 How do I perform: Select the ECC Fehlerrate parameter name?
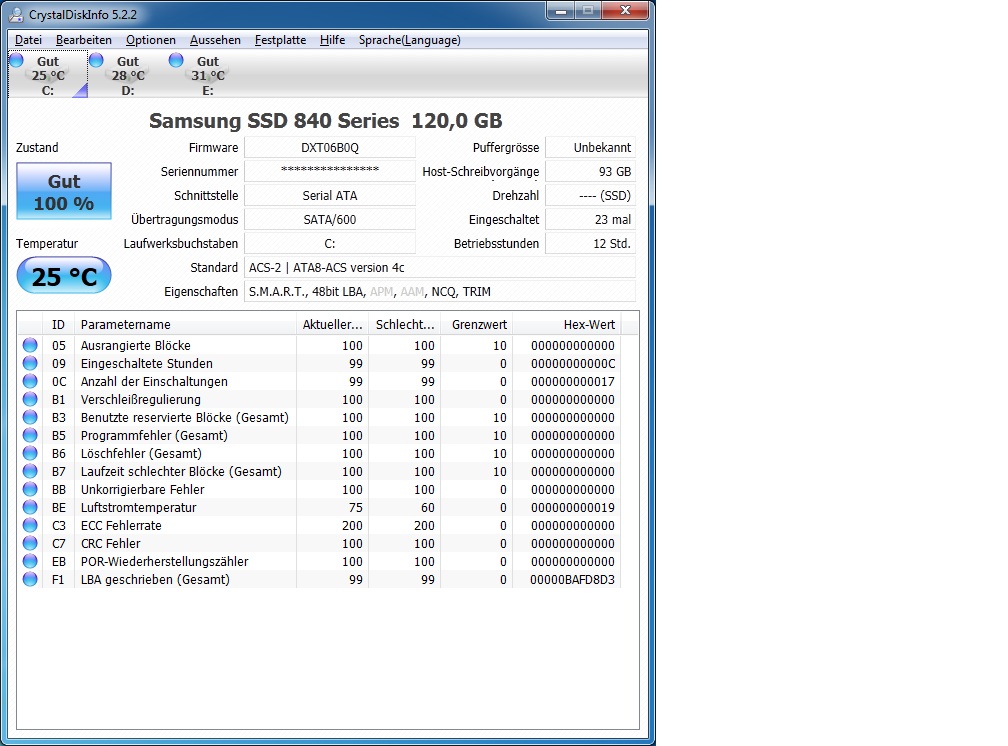[x=121, y=525]
